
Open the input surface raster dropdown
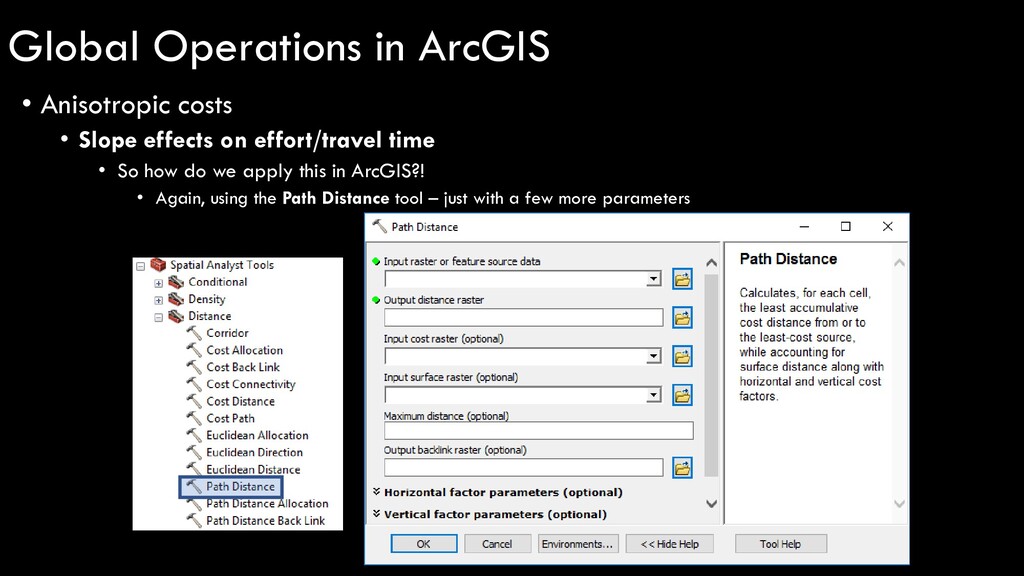click(653, 394)
